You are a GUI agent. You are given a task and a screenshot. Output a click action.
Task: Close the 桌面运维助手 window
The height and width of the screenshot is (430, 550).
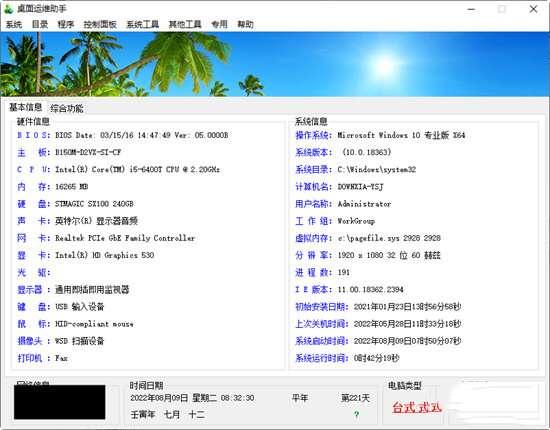coord(533,9)
